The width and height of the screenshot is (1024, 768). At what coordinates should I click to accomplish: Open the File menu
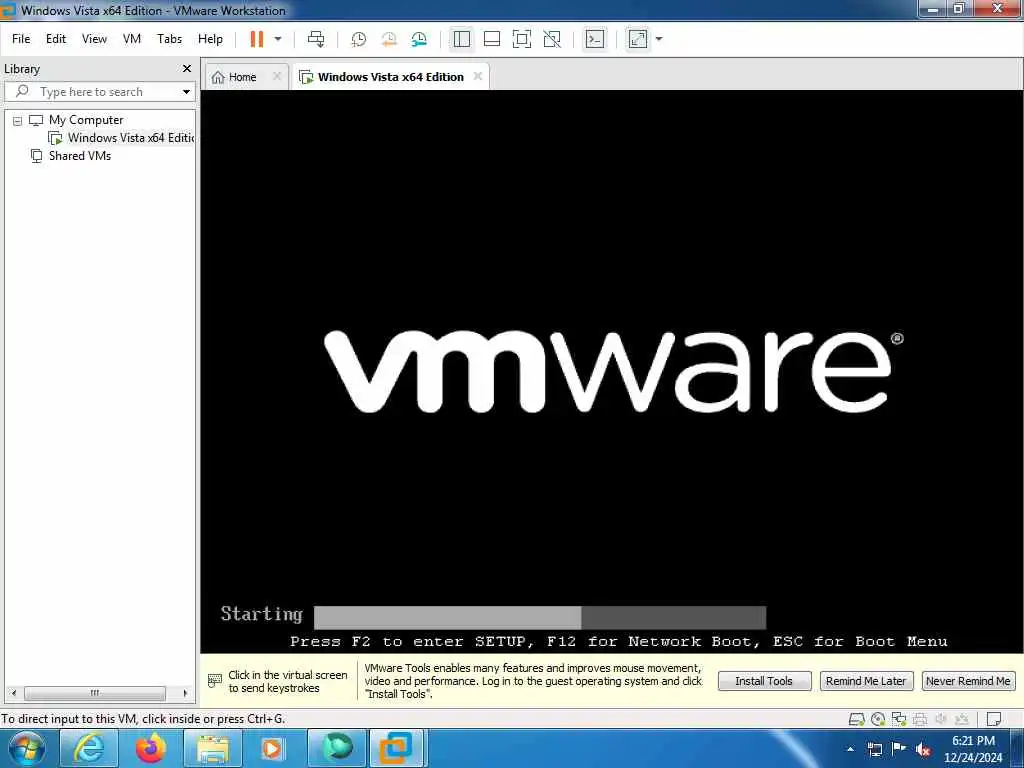21,39
